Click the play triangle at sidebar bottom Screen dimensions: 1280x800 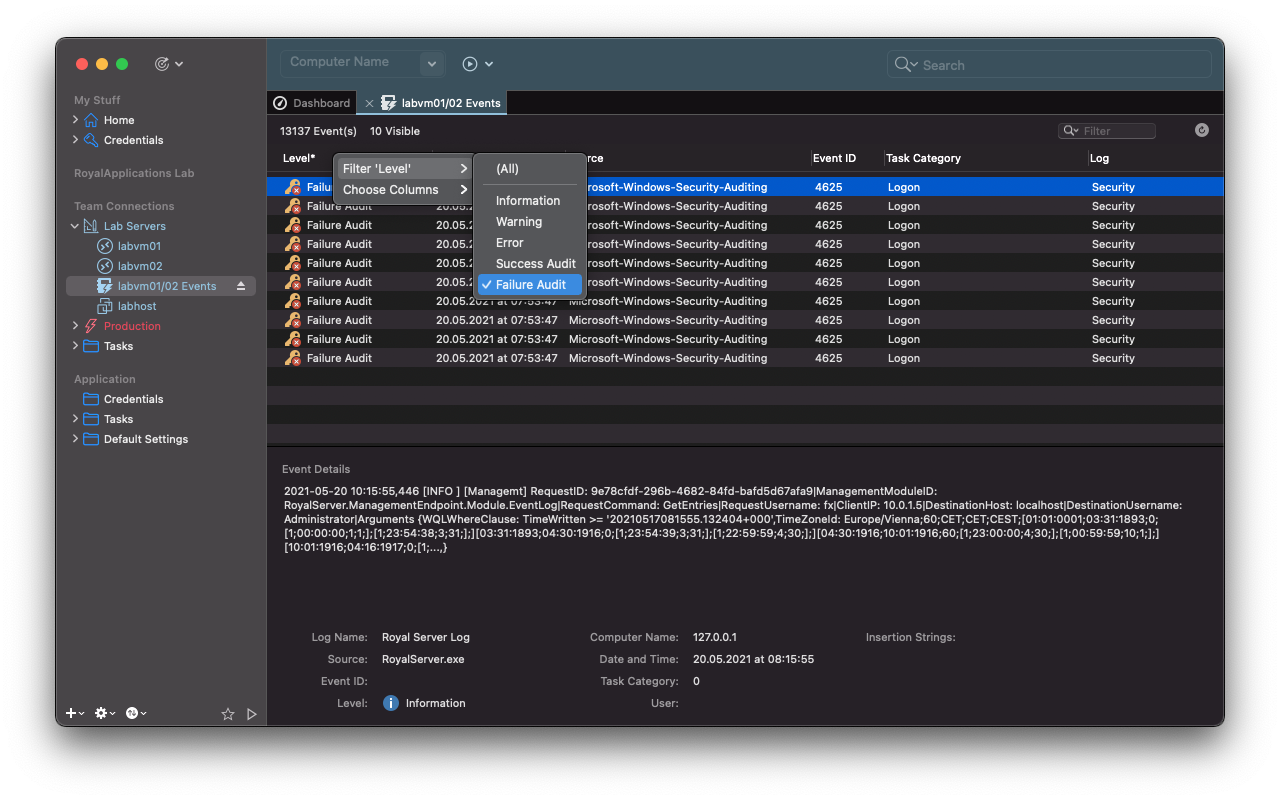pos(252,714)
